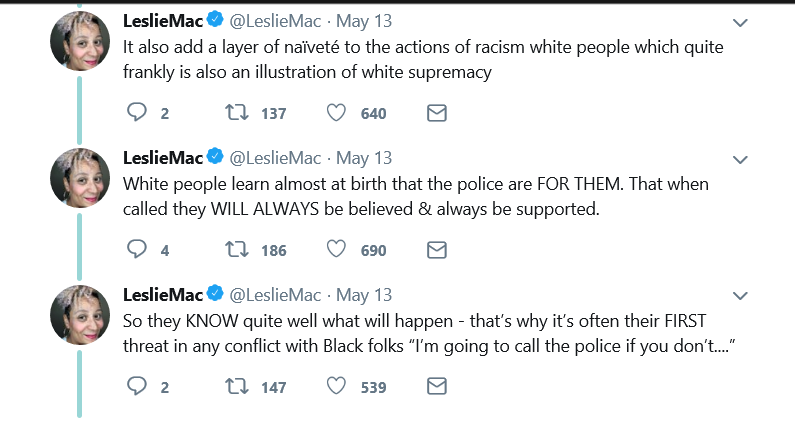Share 'FOR THEM' tweet via message envelope

pyautogui.click(x=436, y=250)
